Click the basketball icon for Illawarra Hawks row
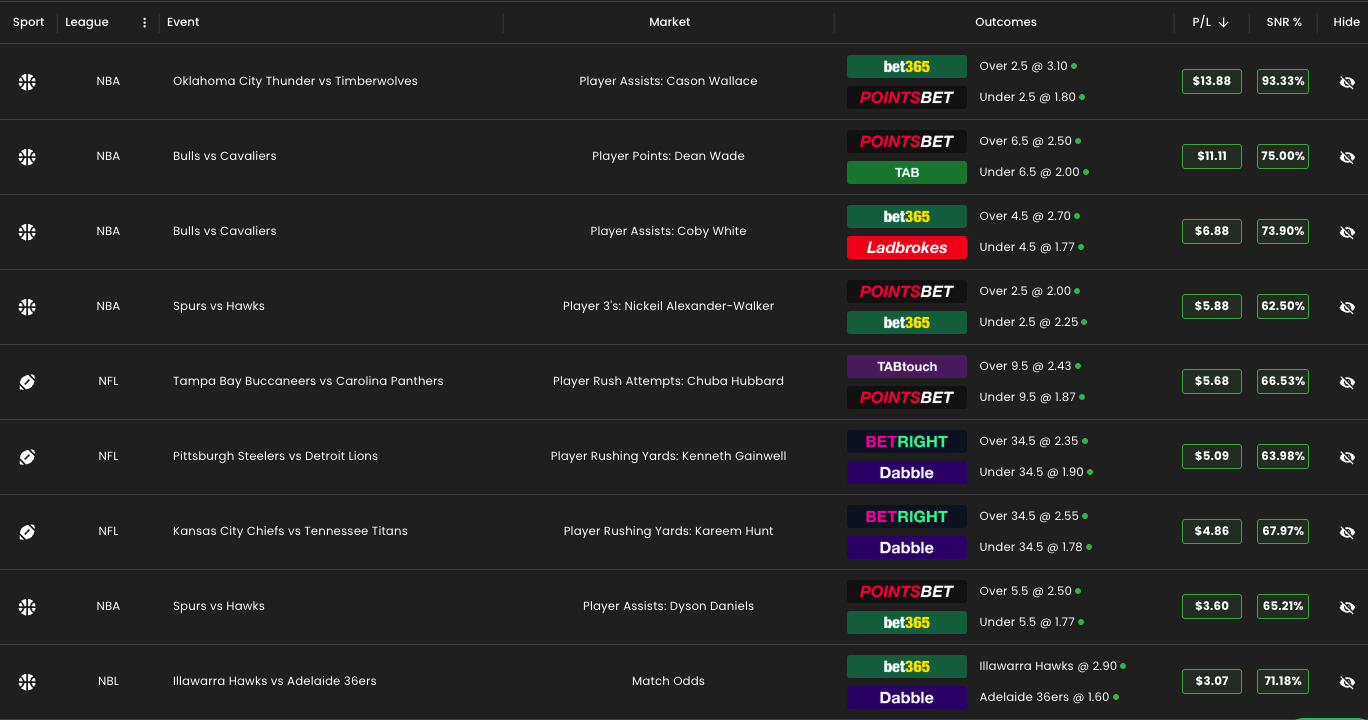The width and height of the screenshot is (1368, 720). coord(27,681)
